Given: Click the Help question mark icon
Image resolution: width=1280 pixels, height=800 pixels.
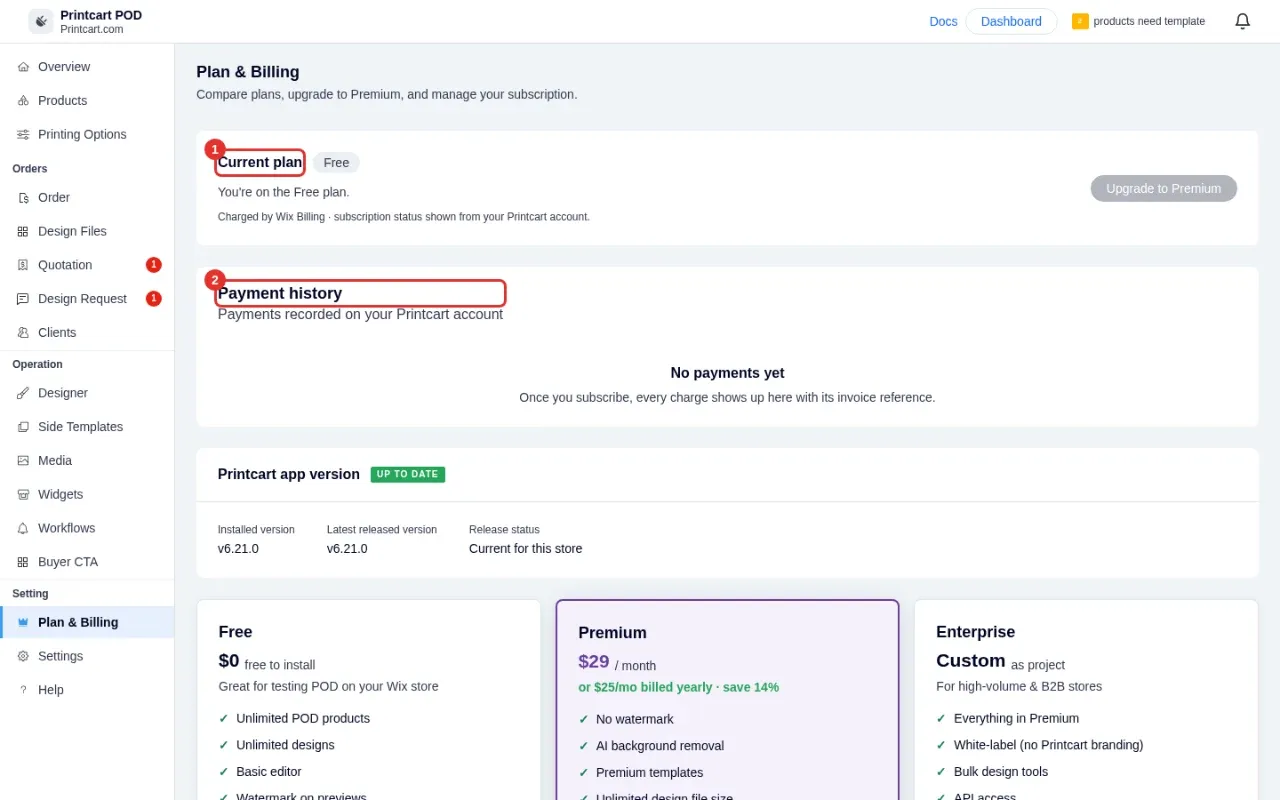Looking at the screenshot, I should (23, 690).
